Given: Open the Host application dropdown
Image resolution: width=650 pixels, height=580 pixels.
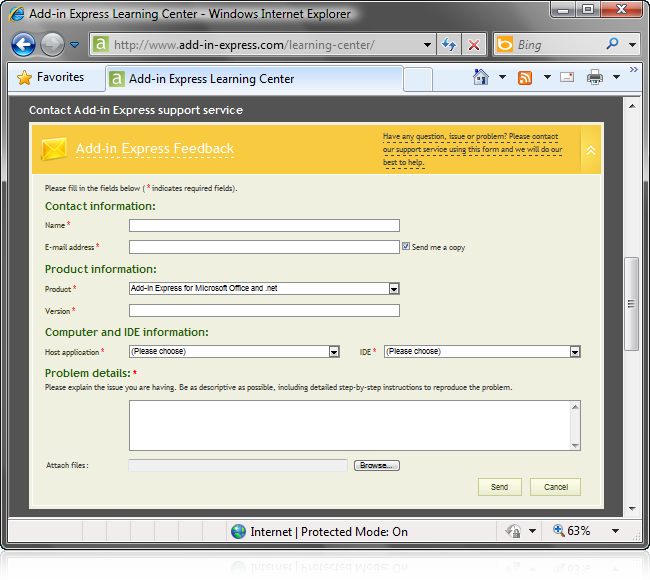Looking at the screenshot, I should 234,352.
